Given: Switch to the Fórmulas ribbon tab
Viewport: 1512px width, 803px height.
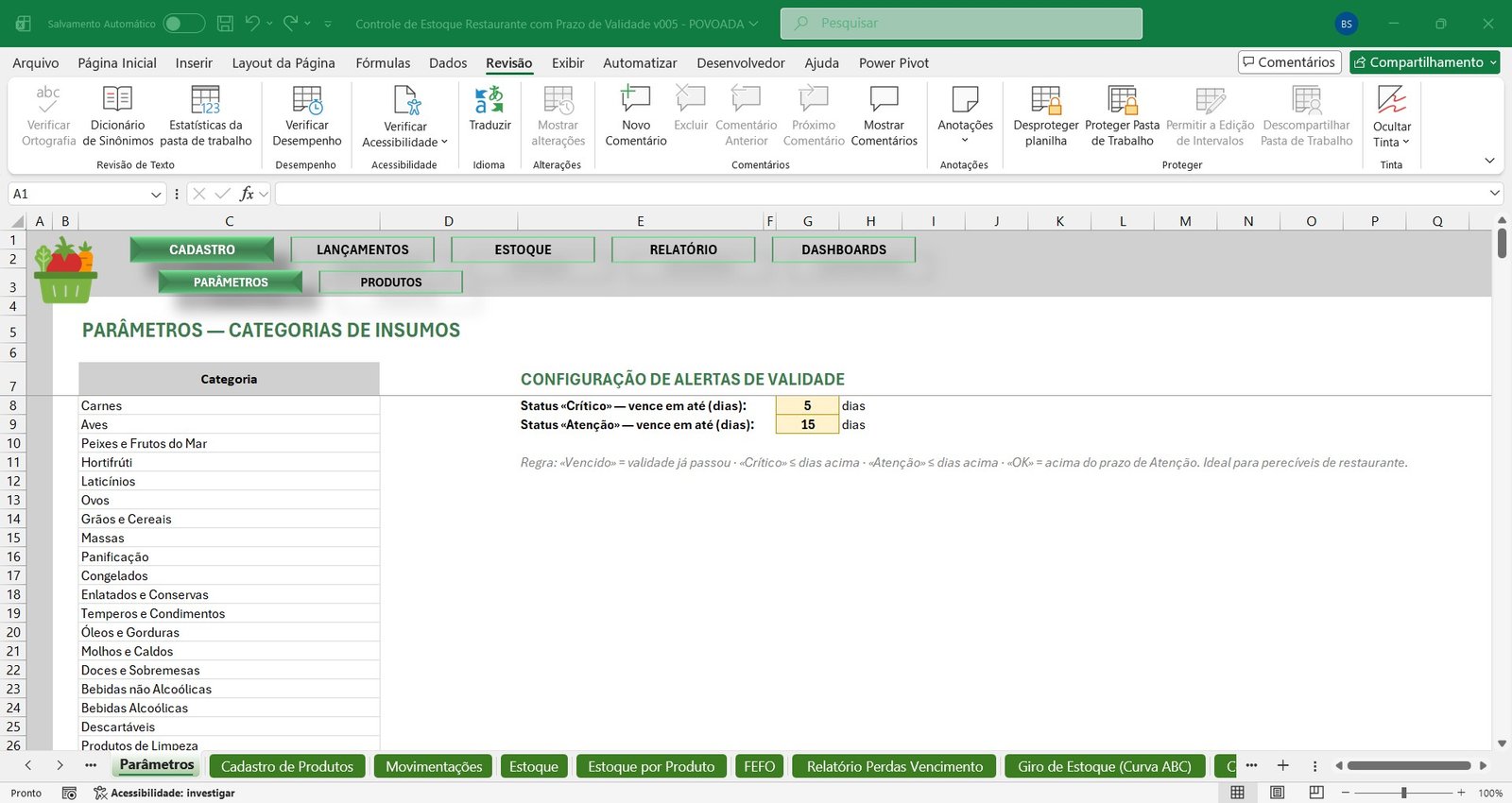Looking at the screenshot, I should tap(383, 63).
